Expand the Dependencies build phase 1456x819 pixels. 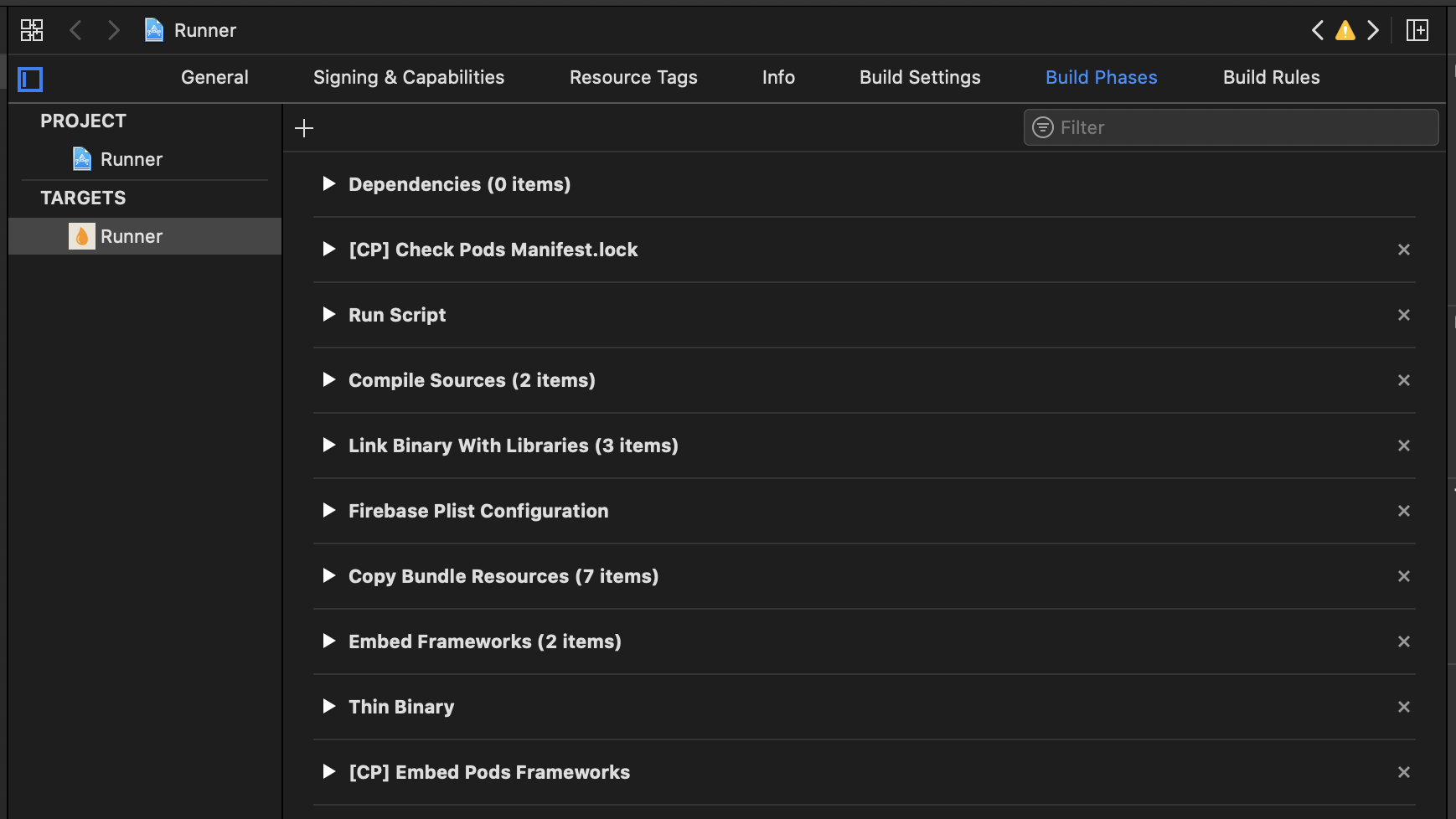(x=329, y=184)
